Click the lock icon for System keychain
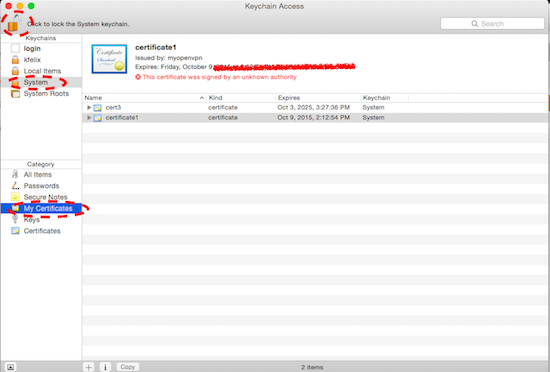 (14, 24)
